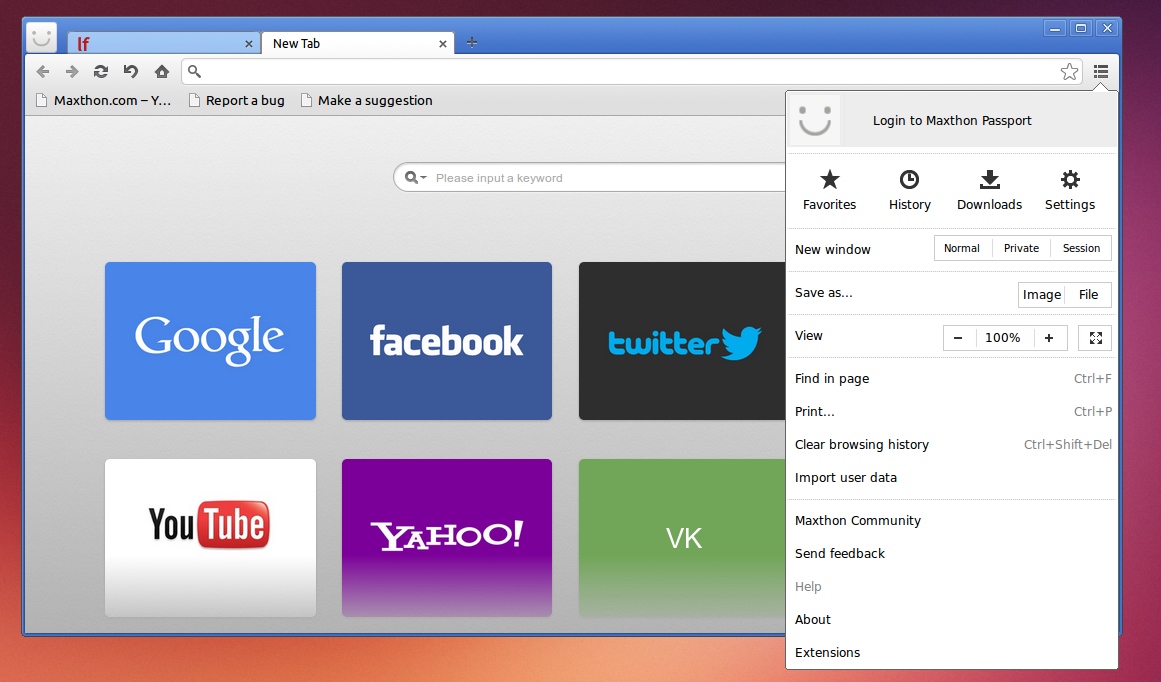The image size is (1161, 682).
Task: Open the VK speed dial tile
Action: (x=682, y=538)
